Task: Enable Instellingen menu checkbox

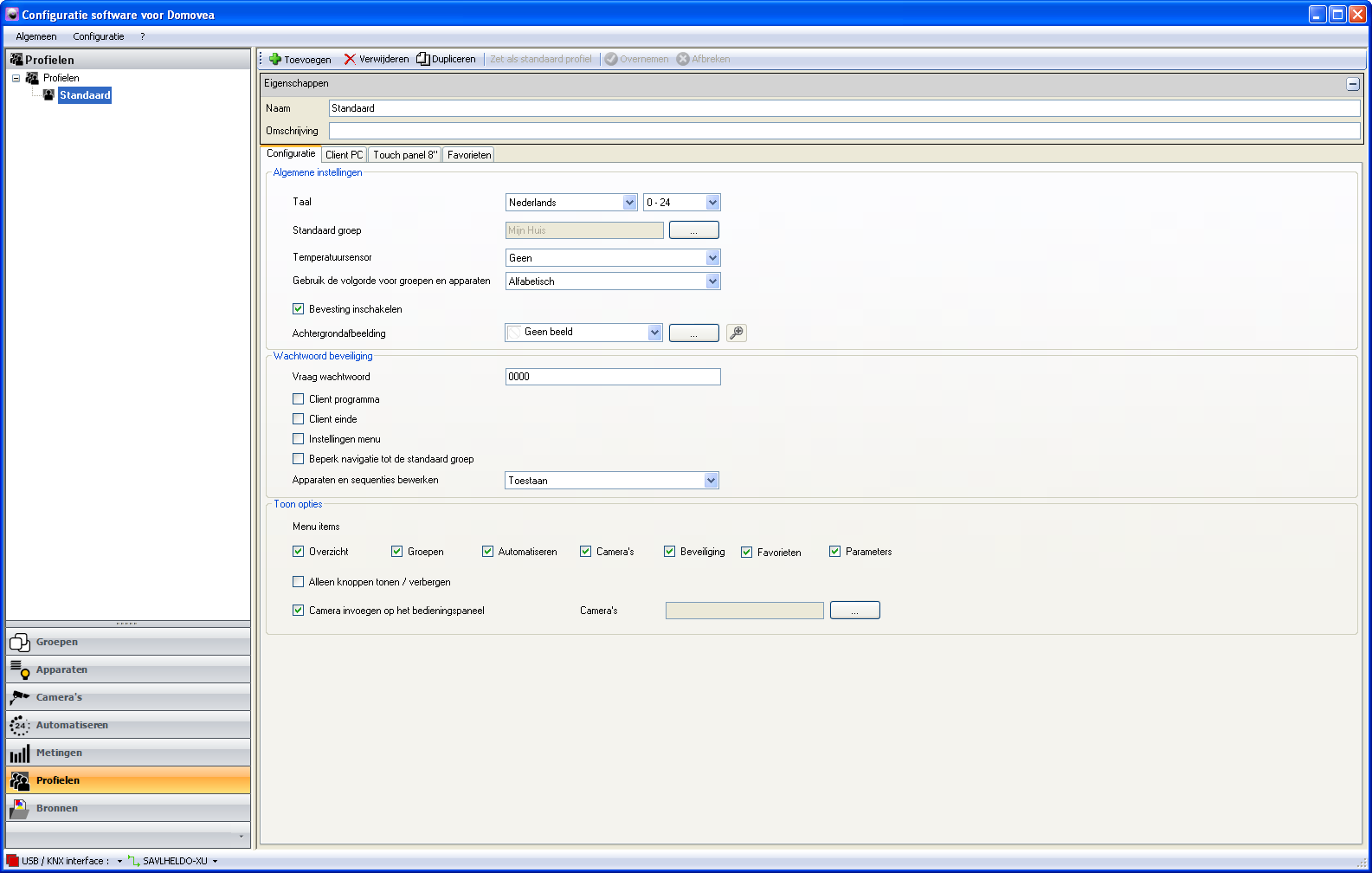Action: tap(299, 439)
